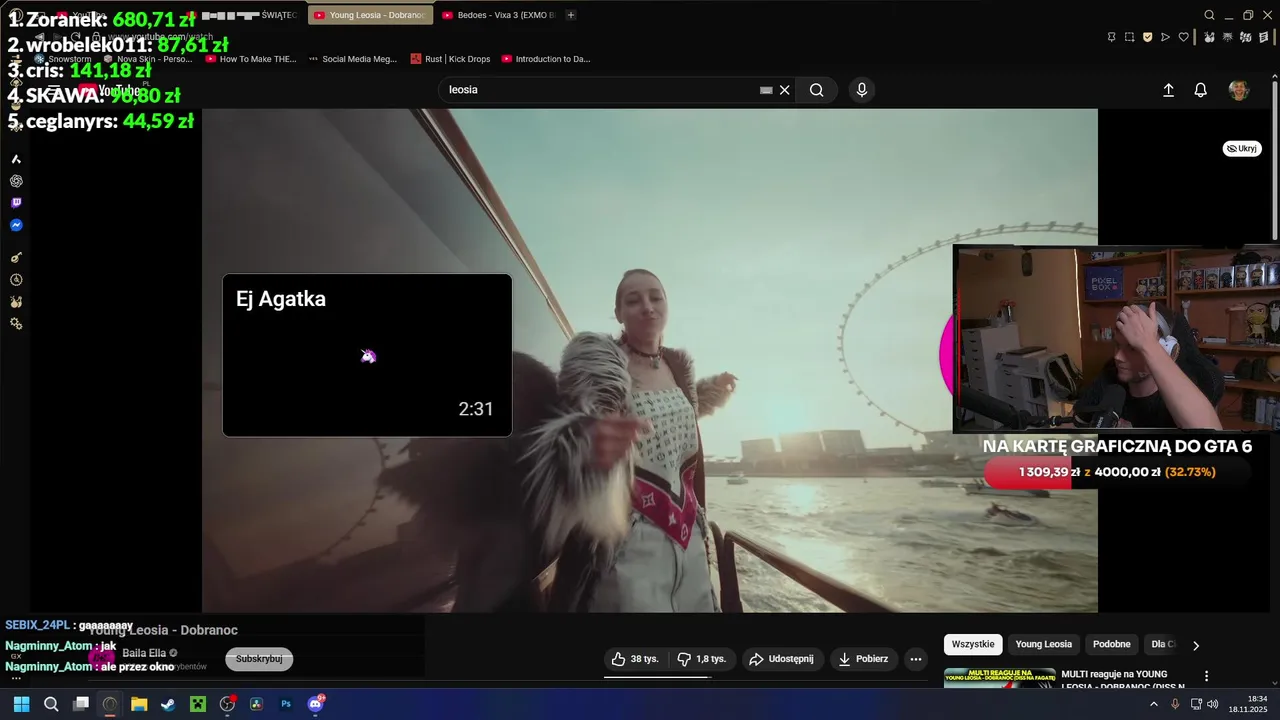Dislike the video with the thumbs down (1,8 tys.)
Image resolution: width=1280 pixels, height=720 pixels.
click(702, 659)
